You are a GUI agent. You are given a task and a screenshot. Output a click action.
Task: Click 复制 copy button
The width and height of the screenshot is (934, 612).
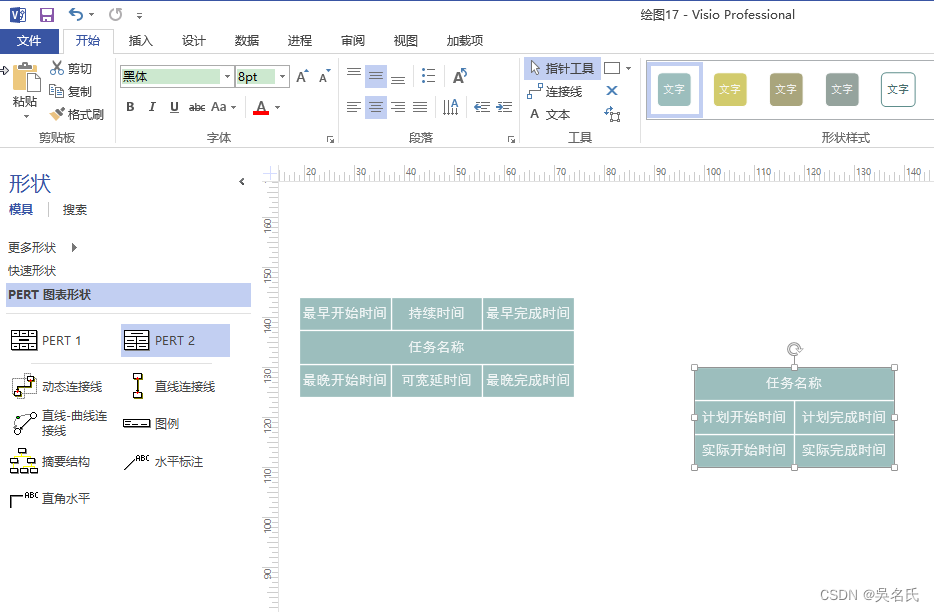click(x=71, y=91)
